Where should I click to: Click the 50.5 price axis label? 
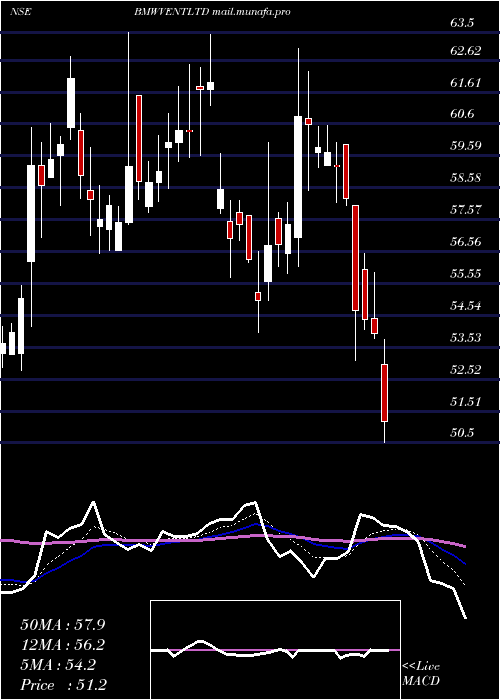click(x=462, y=433)
